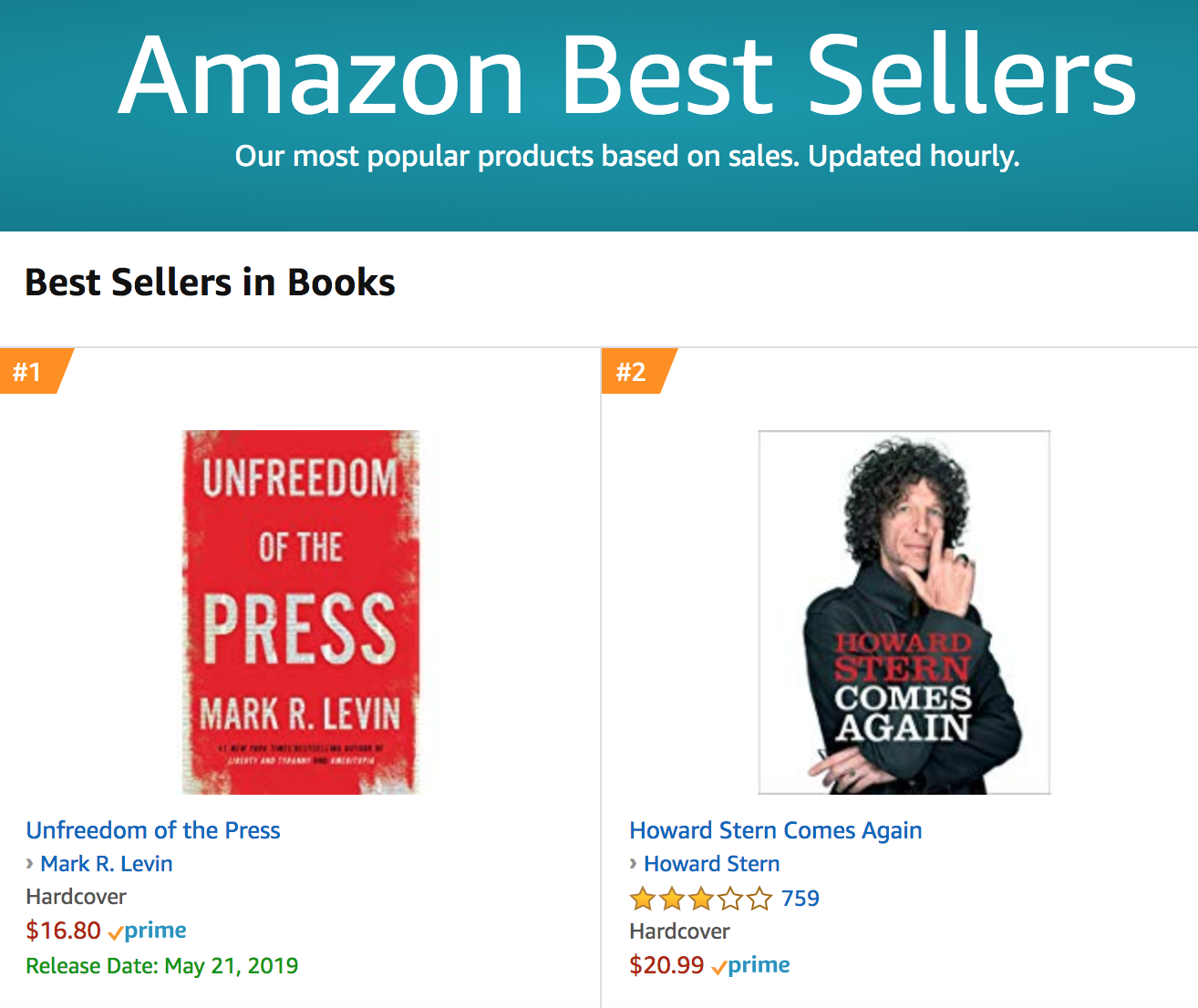Click the $20.99 price
Screen dimensions: 1198x1008
point(666,965)
